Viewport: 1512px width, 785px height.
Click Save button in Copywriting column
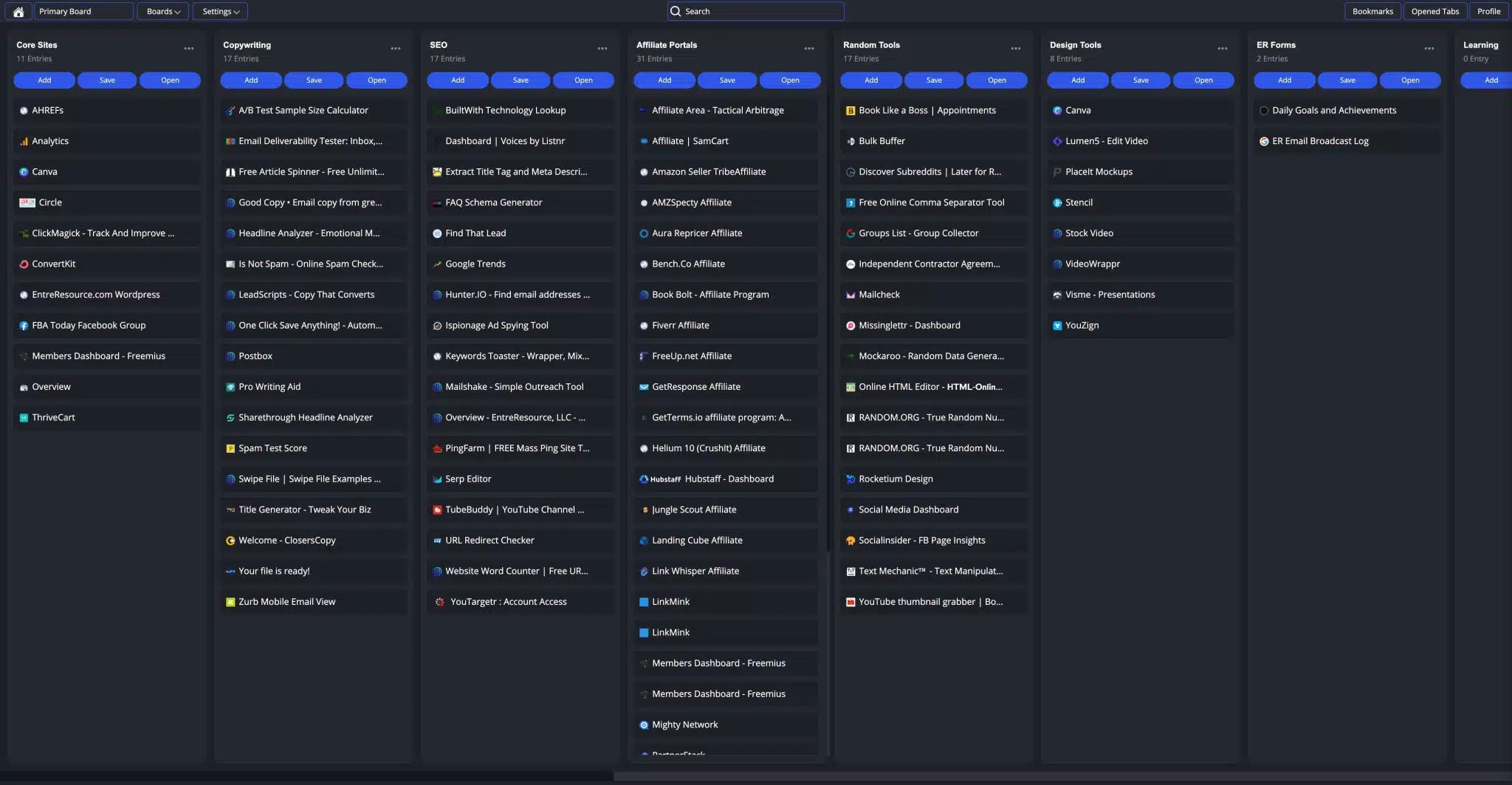(314, 80)
